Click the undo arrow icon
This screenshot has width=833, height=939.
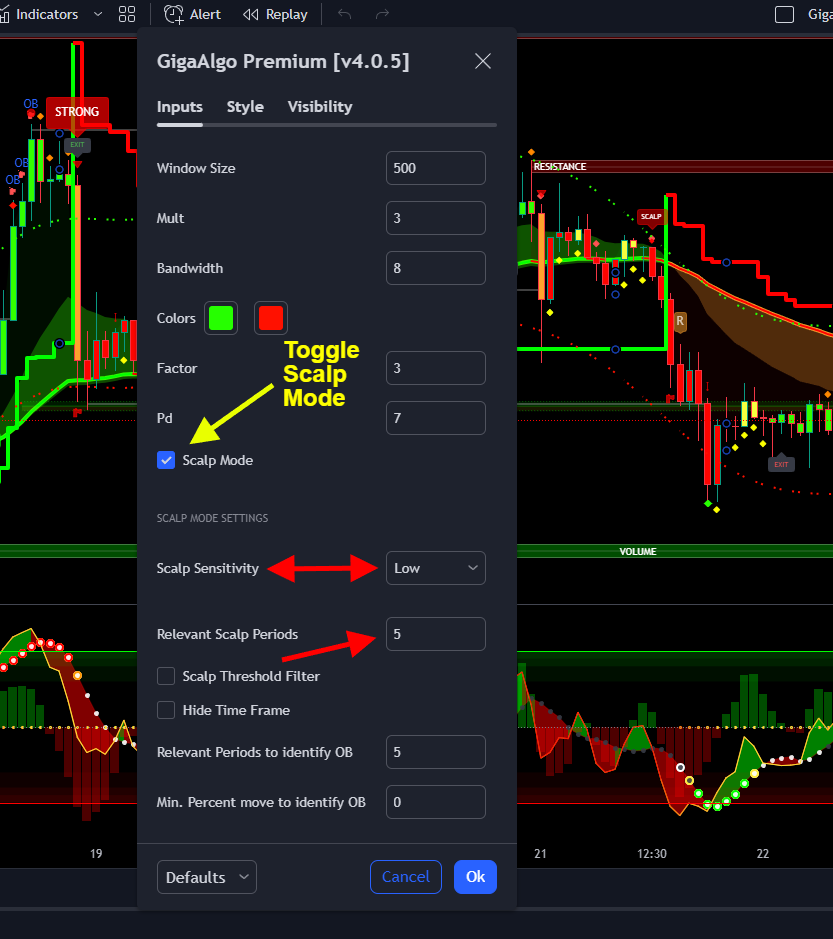(x=345, y=14)
